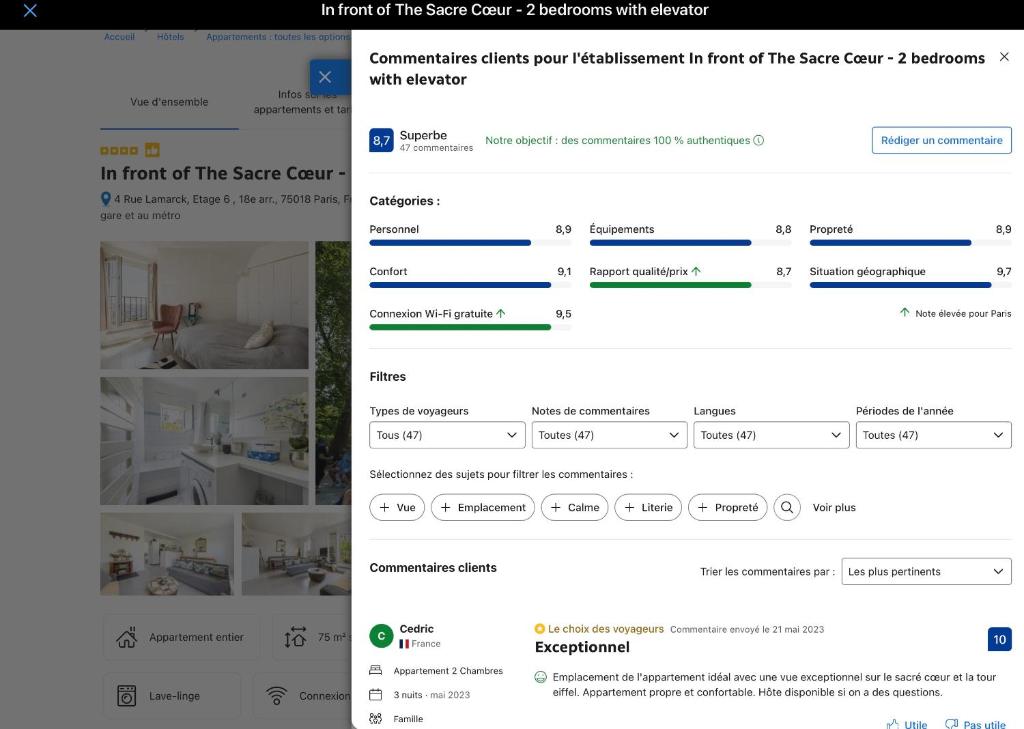The width and height of the screenshot is (1024, 729).
Task: Click the Rédiger un commentaire button
Action: 942,140
